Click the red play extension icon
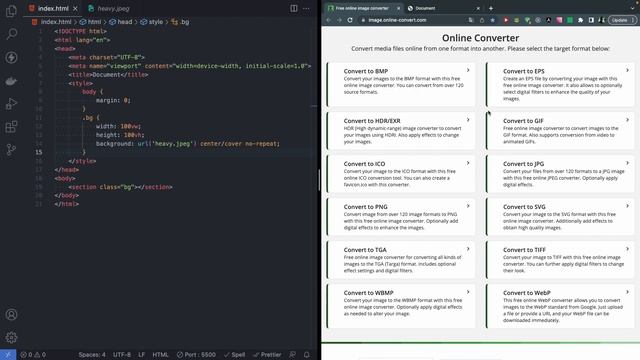Image resolution: width=640 pixels, height=360 pixels. pos(506,20)
